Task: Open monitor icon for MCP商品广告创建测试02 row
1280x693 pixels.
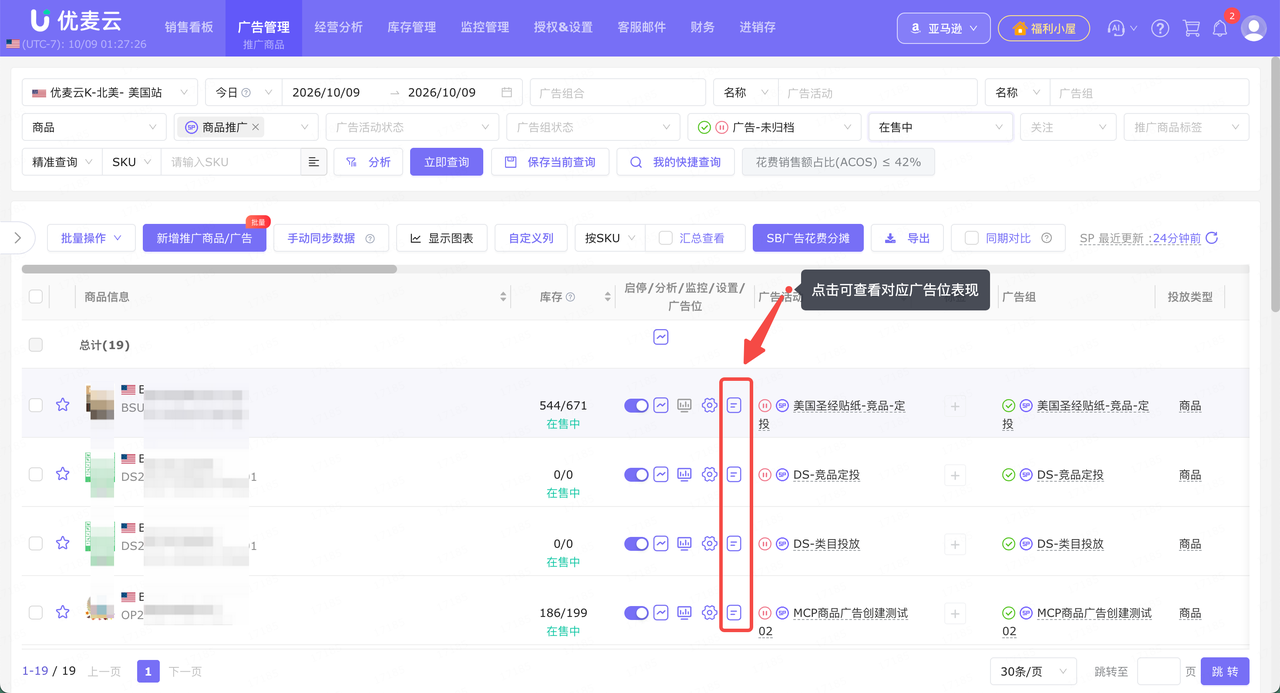Action: 685,612
